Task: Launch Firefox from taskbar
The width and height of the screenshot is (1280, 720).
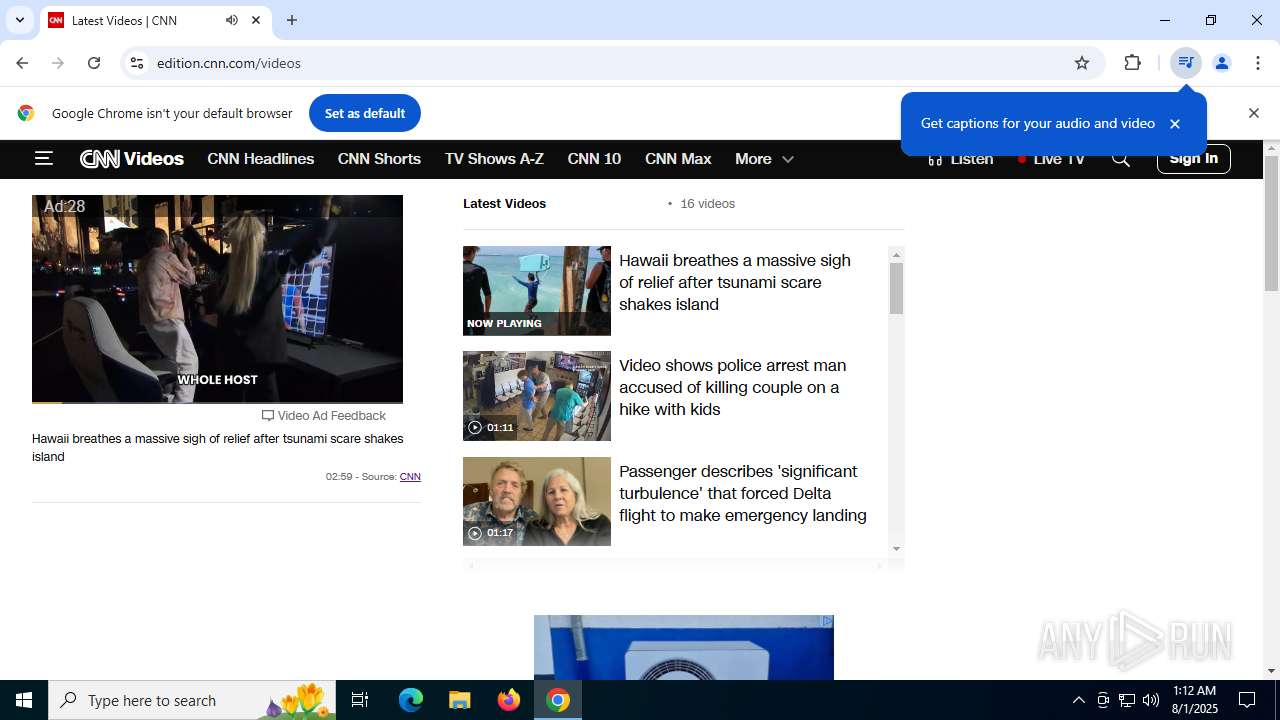Action: tap(509, 700)
